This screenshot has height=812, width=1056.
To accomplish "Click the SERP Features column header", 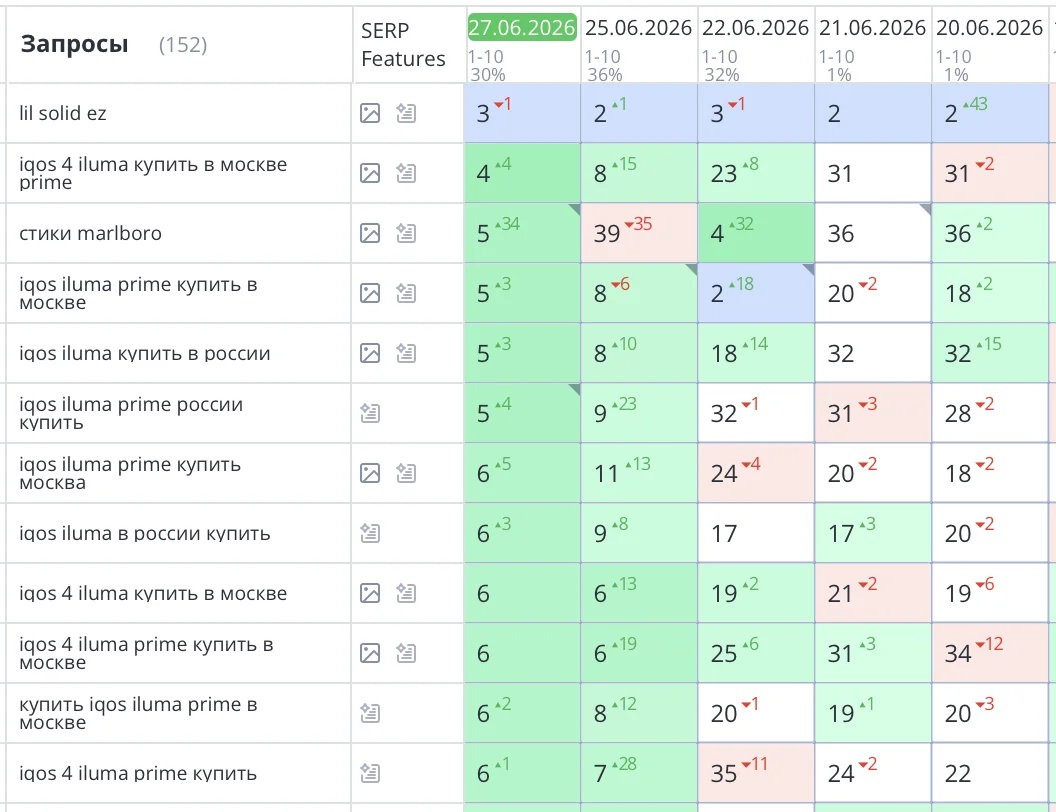I will click(x=403, y=44).
